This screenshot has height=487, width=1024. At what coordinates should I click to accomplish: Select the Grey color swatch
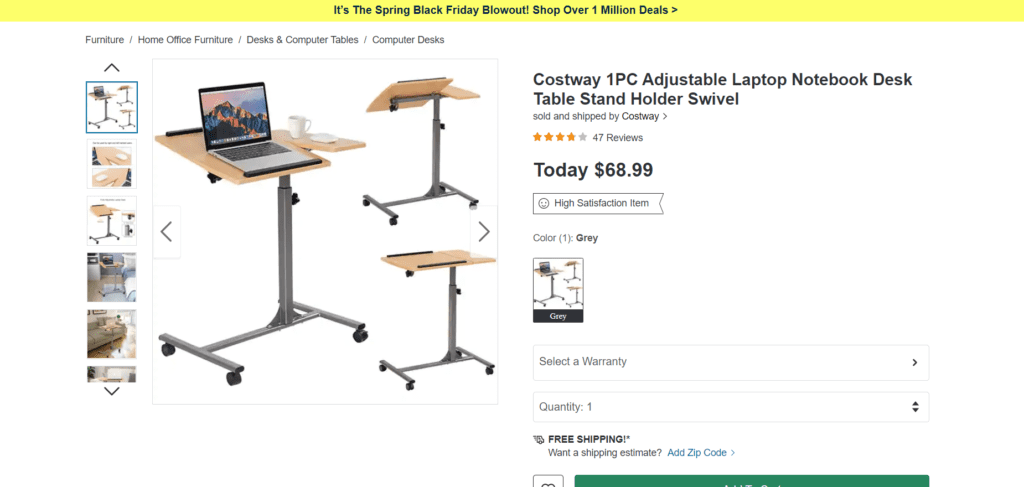point(558,290)
